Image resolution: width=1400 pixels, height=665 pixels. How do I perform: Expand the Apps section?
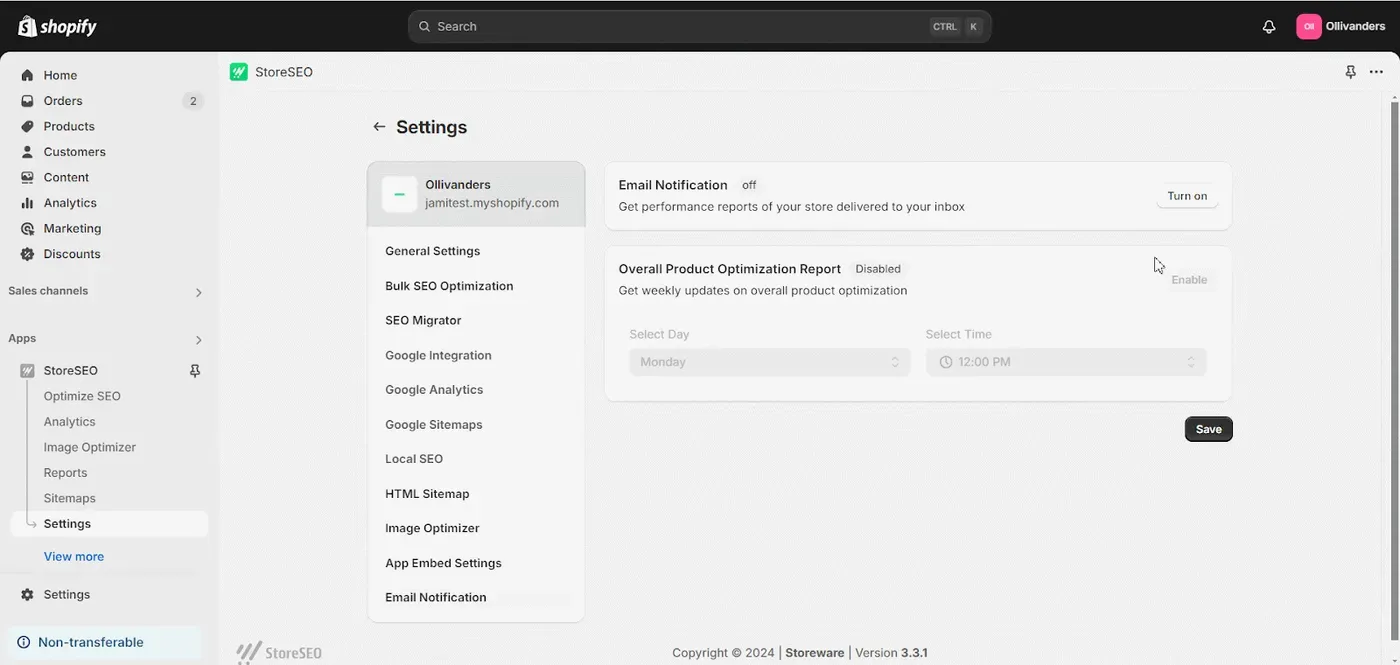(x=198, y=340)
